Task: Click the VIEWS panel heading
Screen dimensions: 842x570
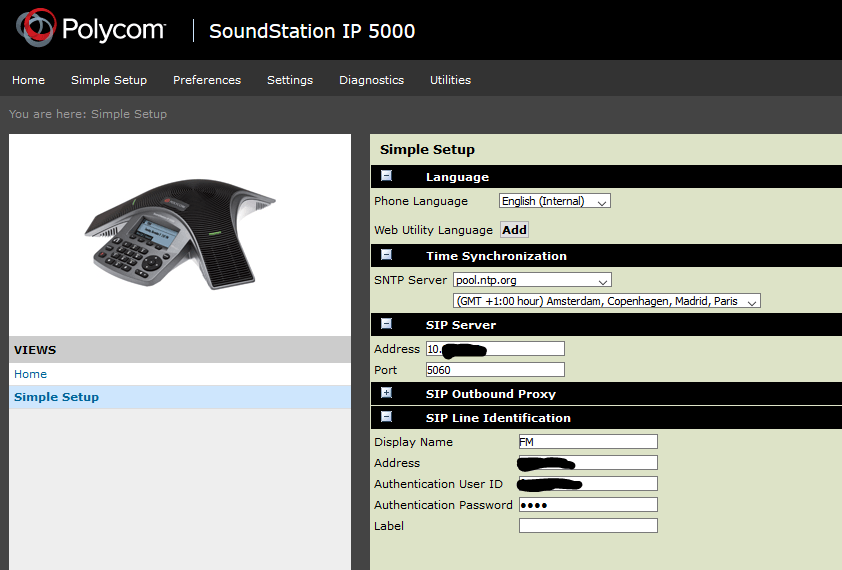Action: [35, 350]
